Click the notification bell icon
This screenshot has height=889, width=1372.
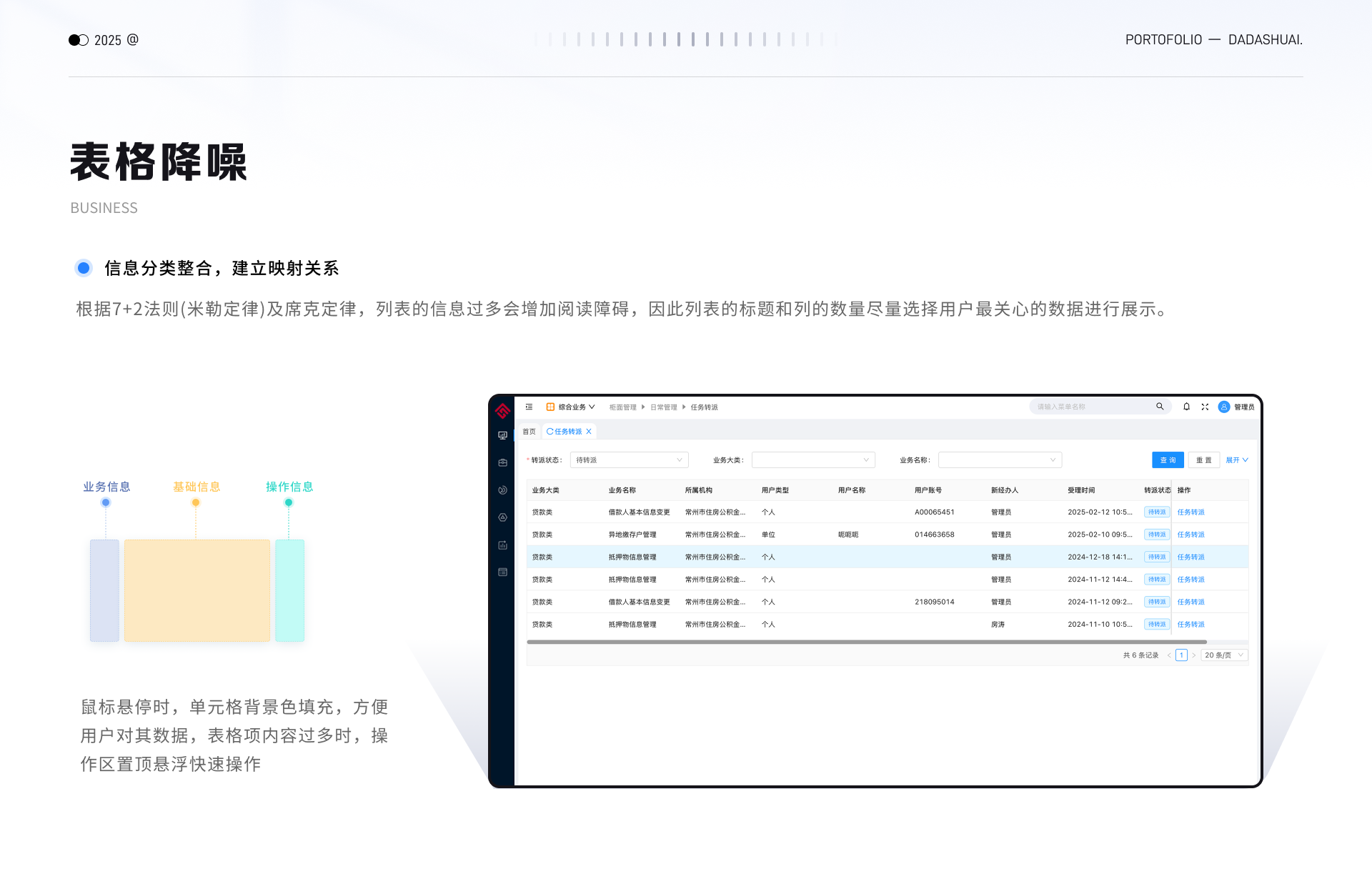tap(1186, 407)
